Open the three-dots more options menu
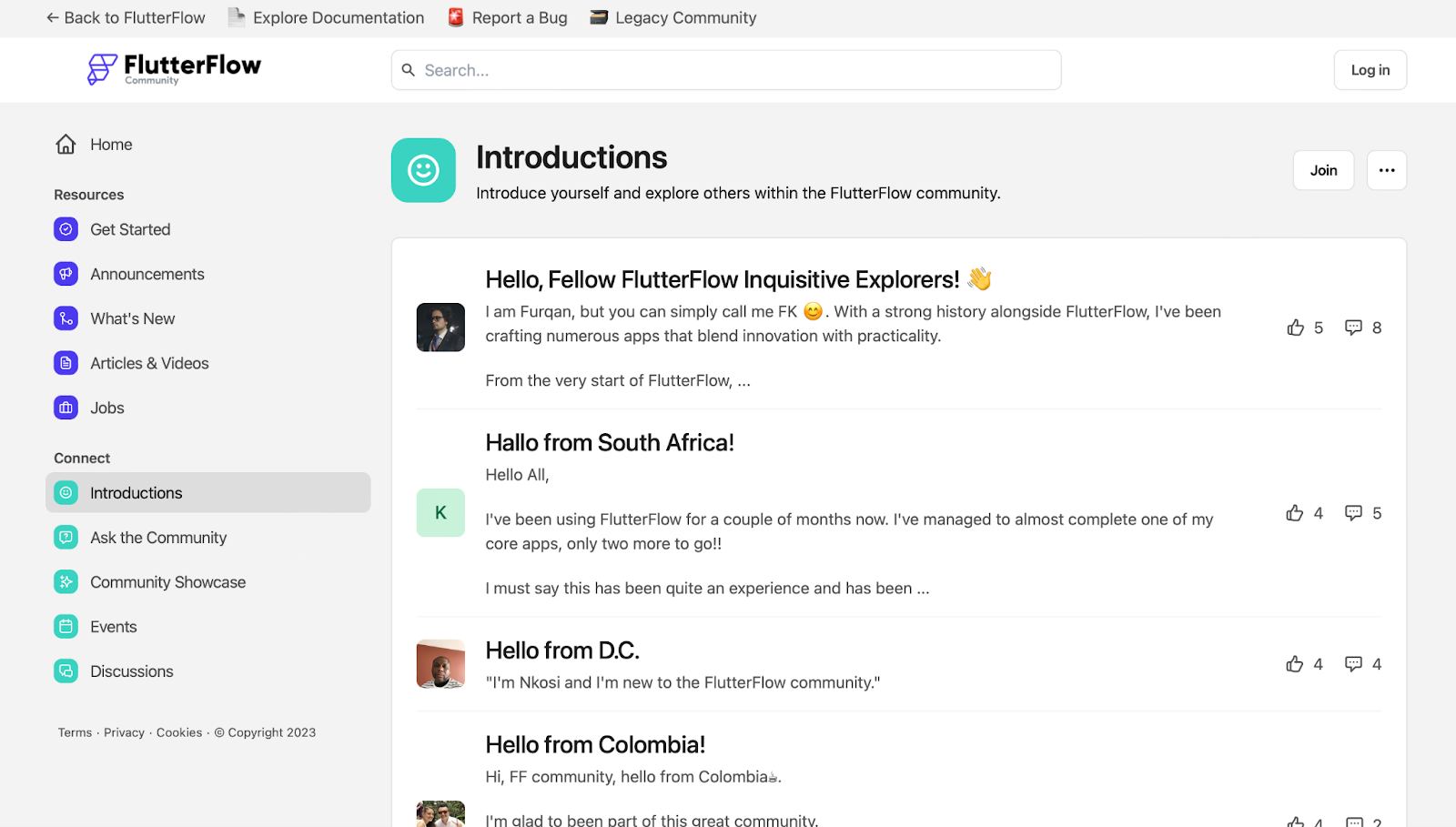 click(x=1387, y=170)
